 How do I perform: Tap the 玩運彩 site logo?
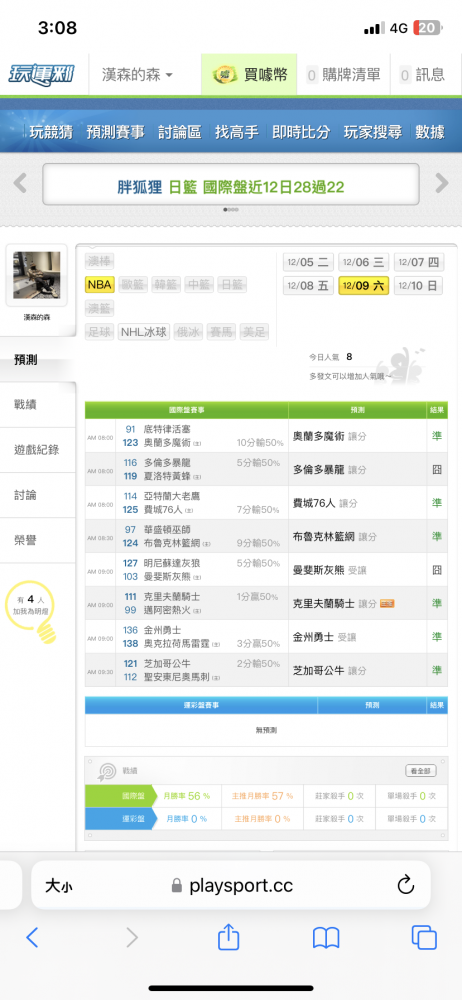click(x=41, y=75)
